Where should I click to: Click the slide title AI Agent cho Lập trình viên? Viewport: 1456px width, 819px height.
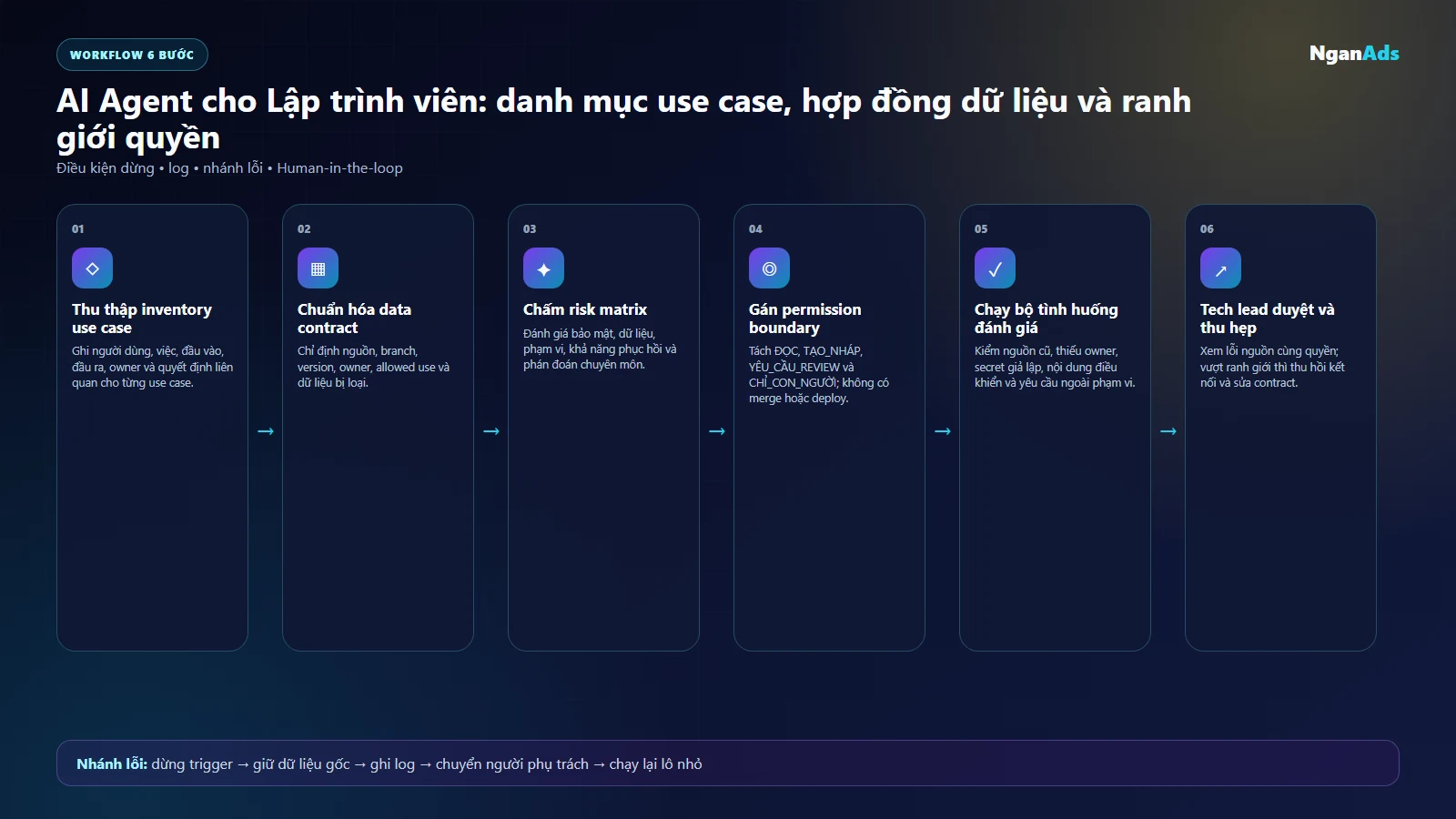623,119
